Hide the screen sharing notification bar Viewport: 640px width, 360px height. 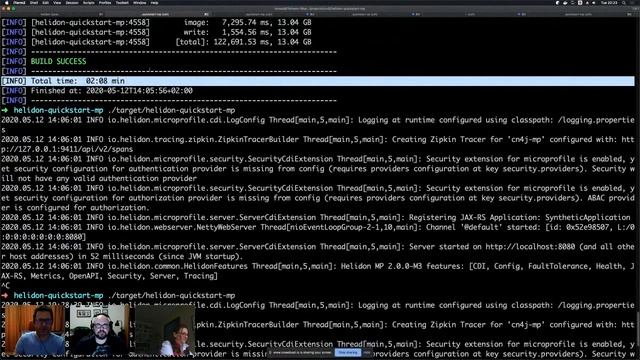367,352
